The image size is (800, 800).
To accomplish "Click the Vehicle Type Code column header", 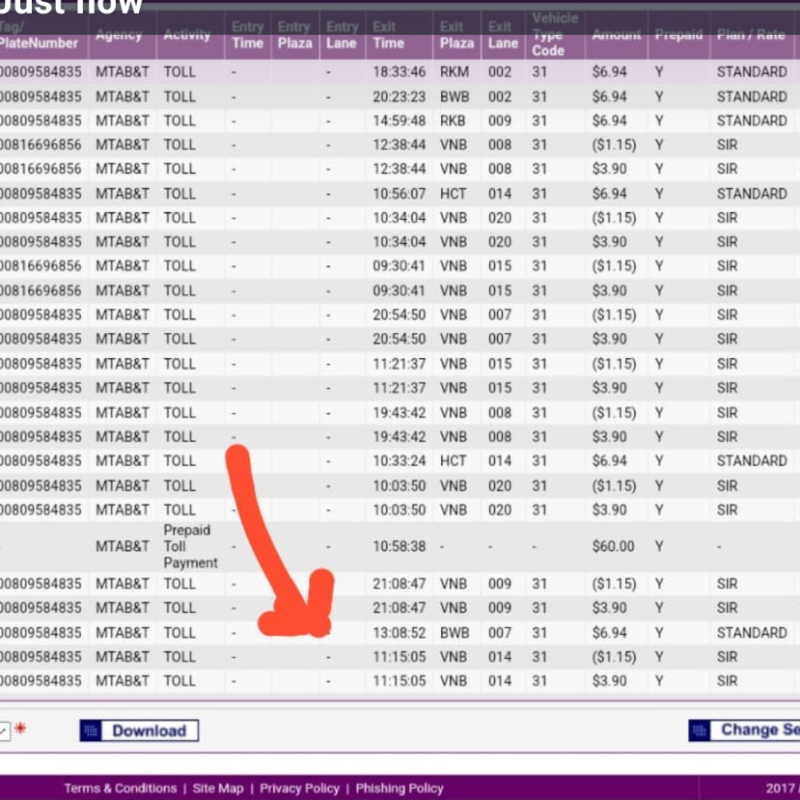I will pyautogui.click(x=555, y=35).
